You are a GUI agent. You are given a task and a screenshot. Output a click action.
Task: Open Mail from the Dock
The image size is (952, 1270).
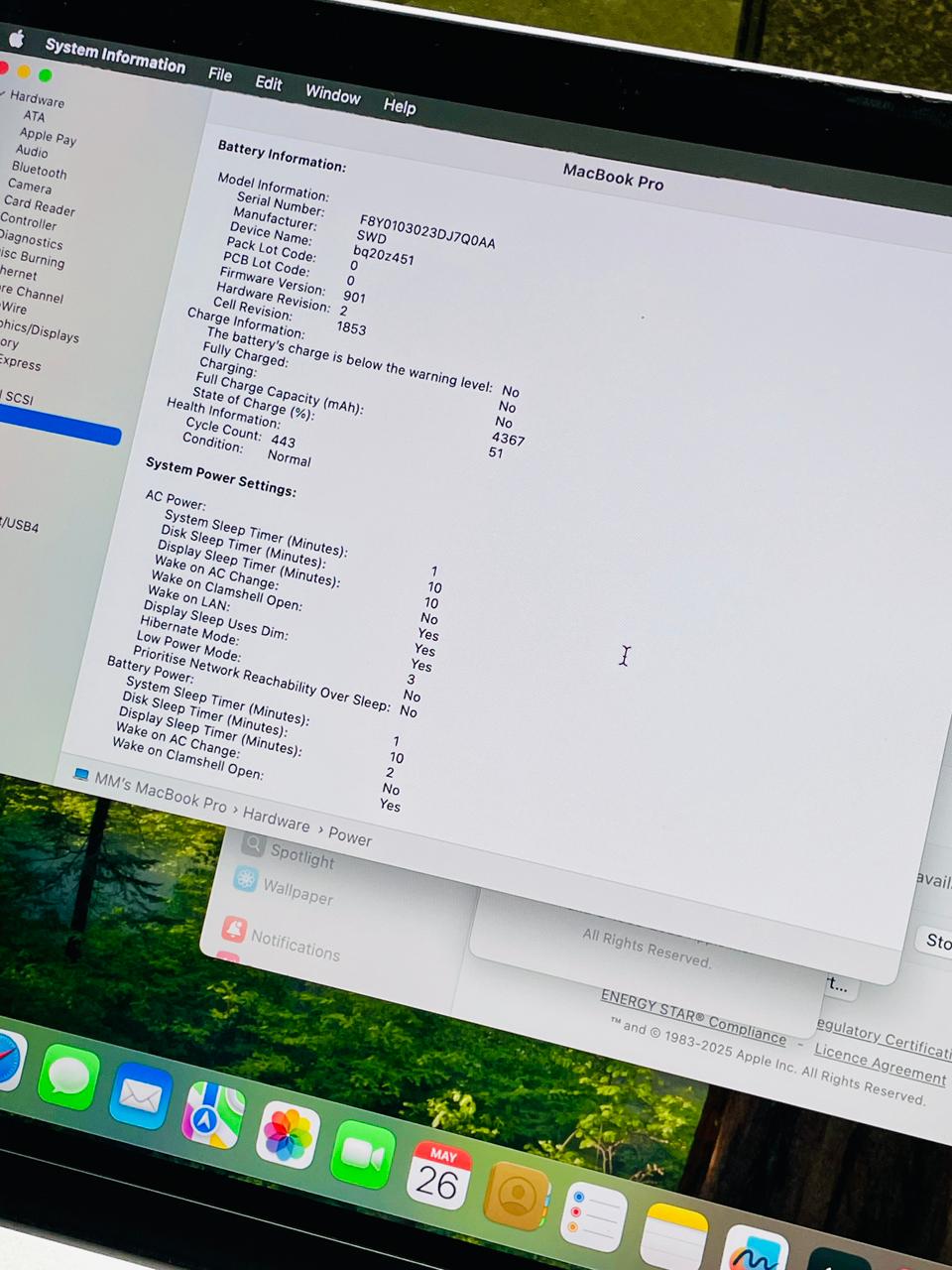[141, 1096]
